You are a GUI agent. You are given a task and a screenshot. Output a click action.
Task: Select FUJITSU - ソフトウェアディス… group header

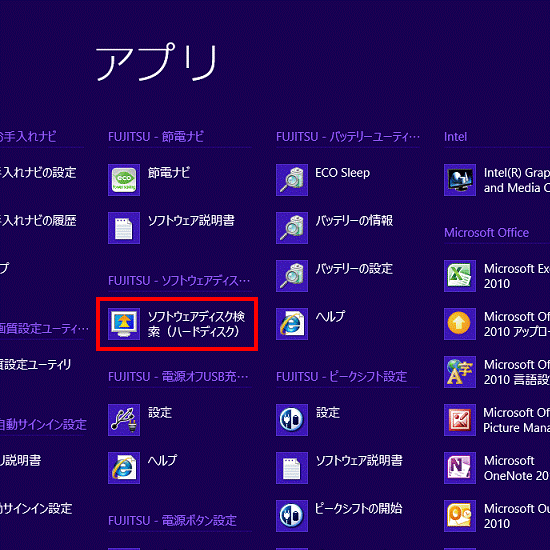point(179,281)
